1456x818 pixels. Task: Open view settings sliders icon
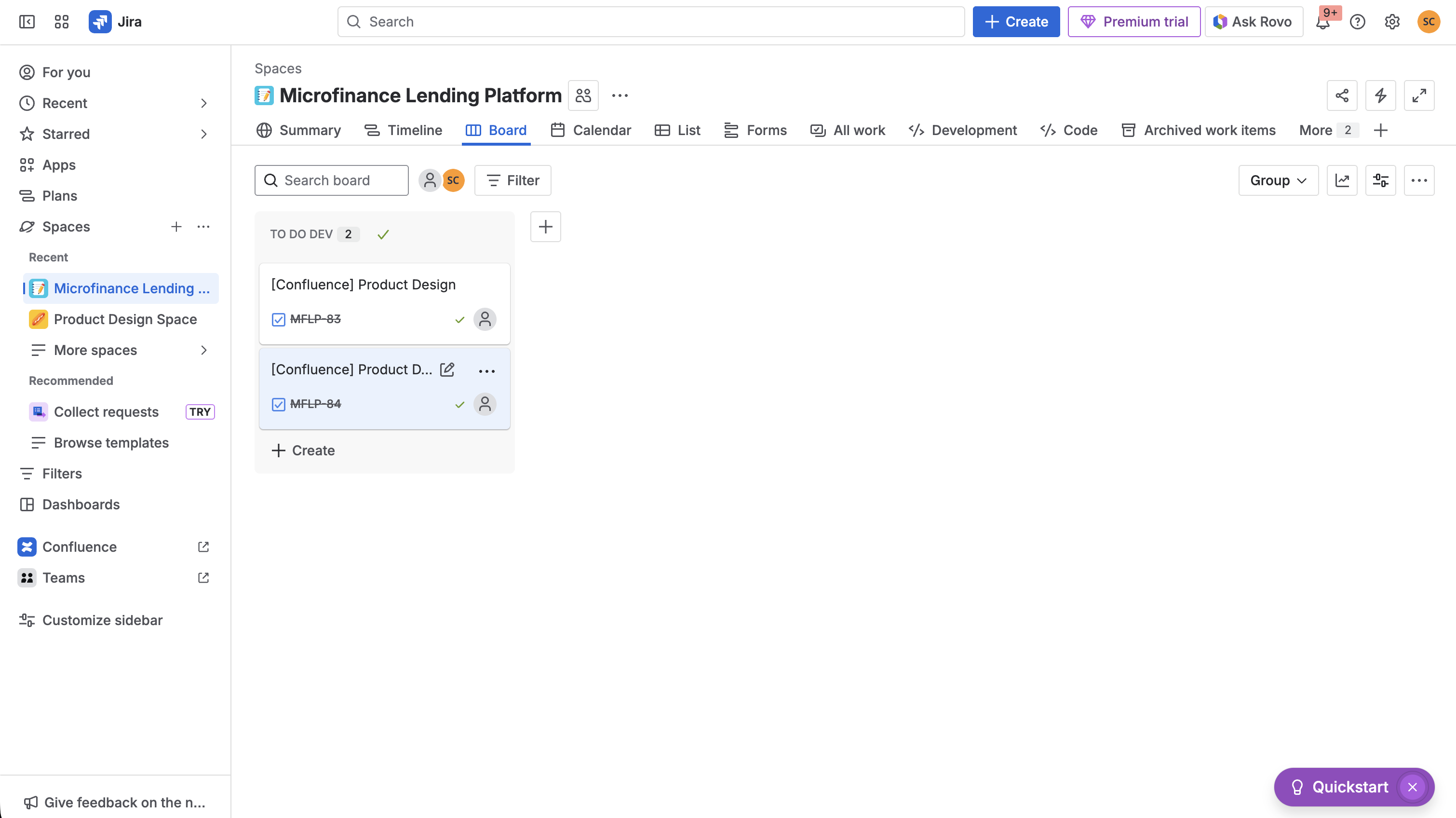coord(1380,180)
